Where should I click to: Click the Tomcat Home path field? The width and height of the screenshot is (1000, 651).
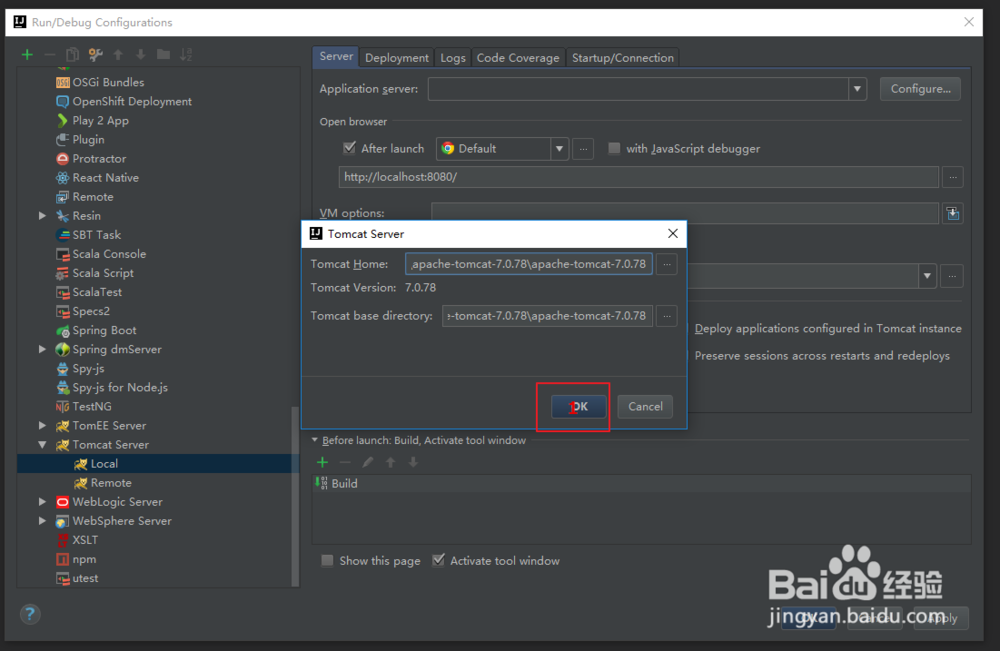[529, 264]
